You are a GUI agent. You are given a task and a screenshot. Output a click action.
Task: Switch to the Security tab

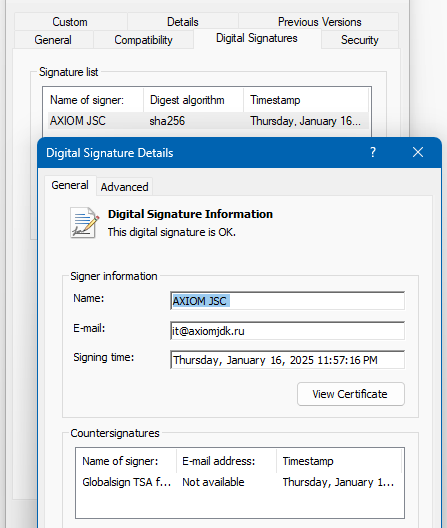360,40
